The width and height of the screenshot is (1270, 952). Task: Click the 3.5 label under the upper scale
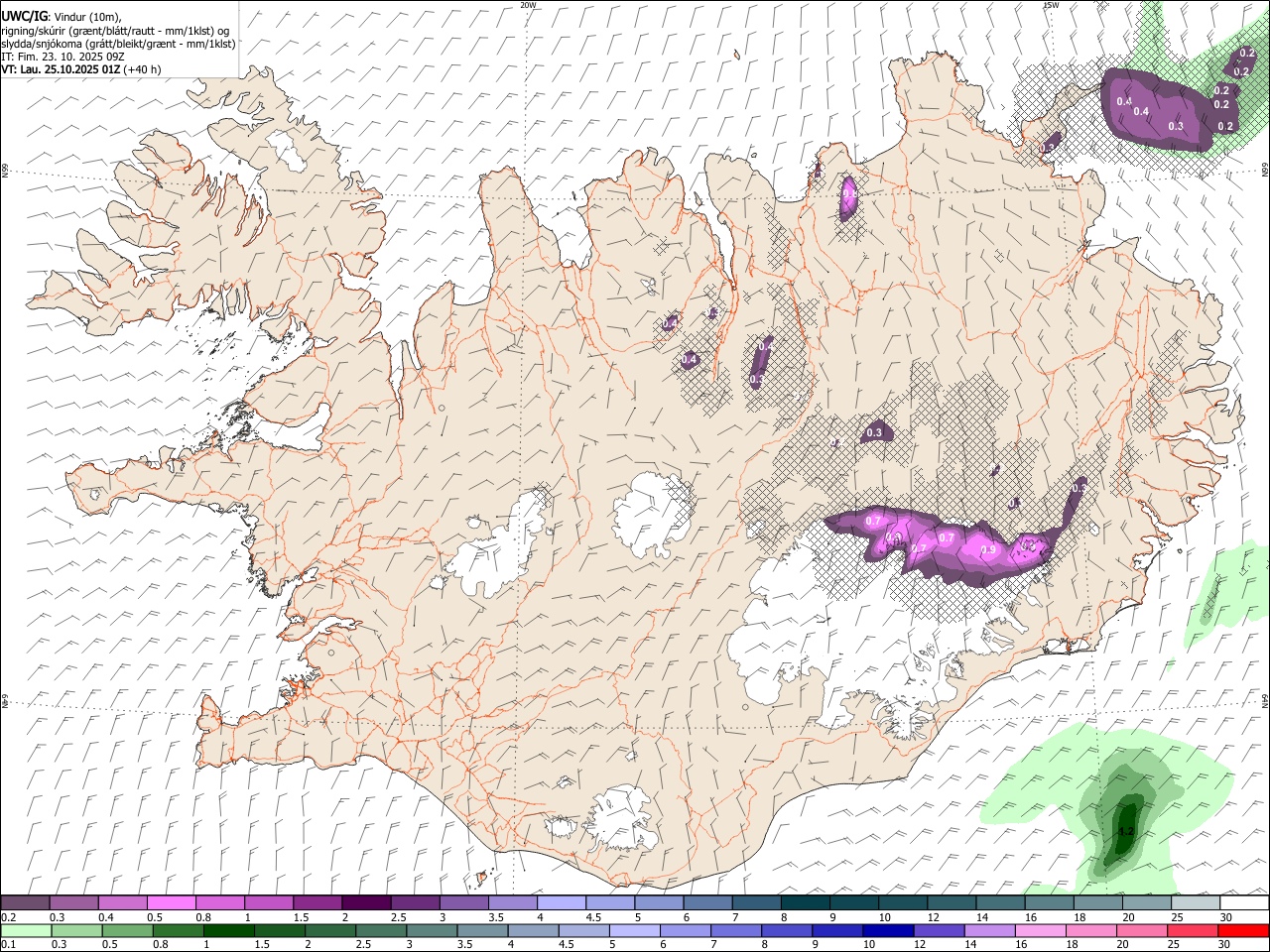[494, 918]
